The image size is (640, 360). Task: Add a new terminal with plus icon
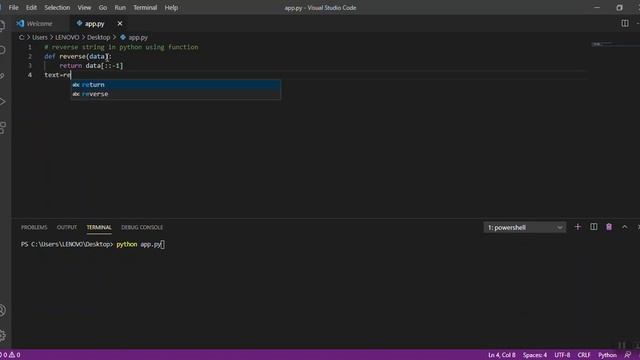pos(577,227)
